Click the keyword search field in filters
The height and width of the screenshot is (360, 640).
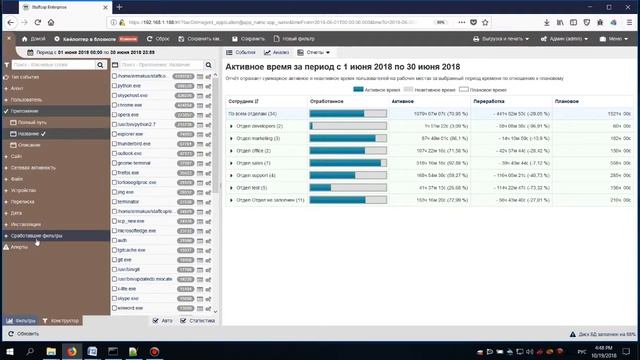pos(53,65)
